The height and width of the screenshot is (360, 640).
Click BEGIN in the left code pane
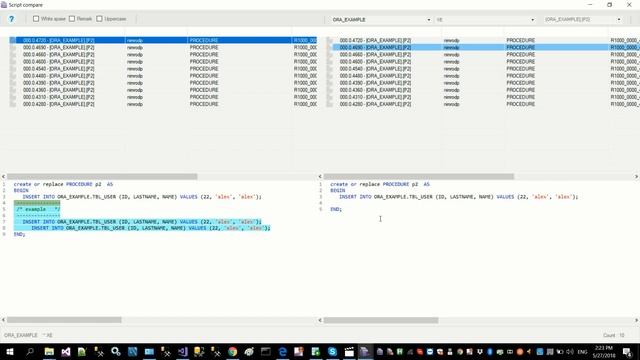pos(21,190)
